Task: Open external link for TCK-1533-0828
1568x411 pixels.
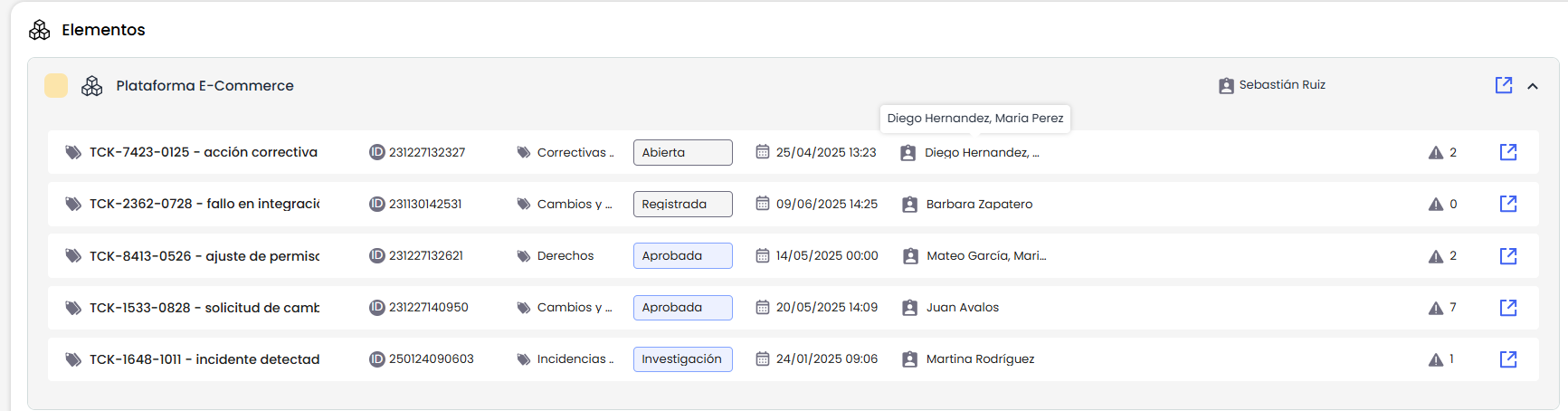Action: (1508, 308)
